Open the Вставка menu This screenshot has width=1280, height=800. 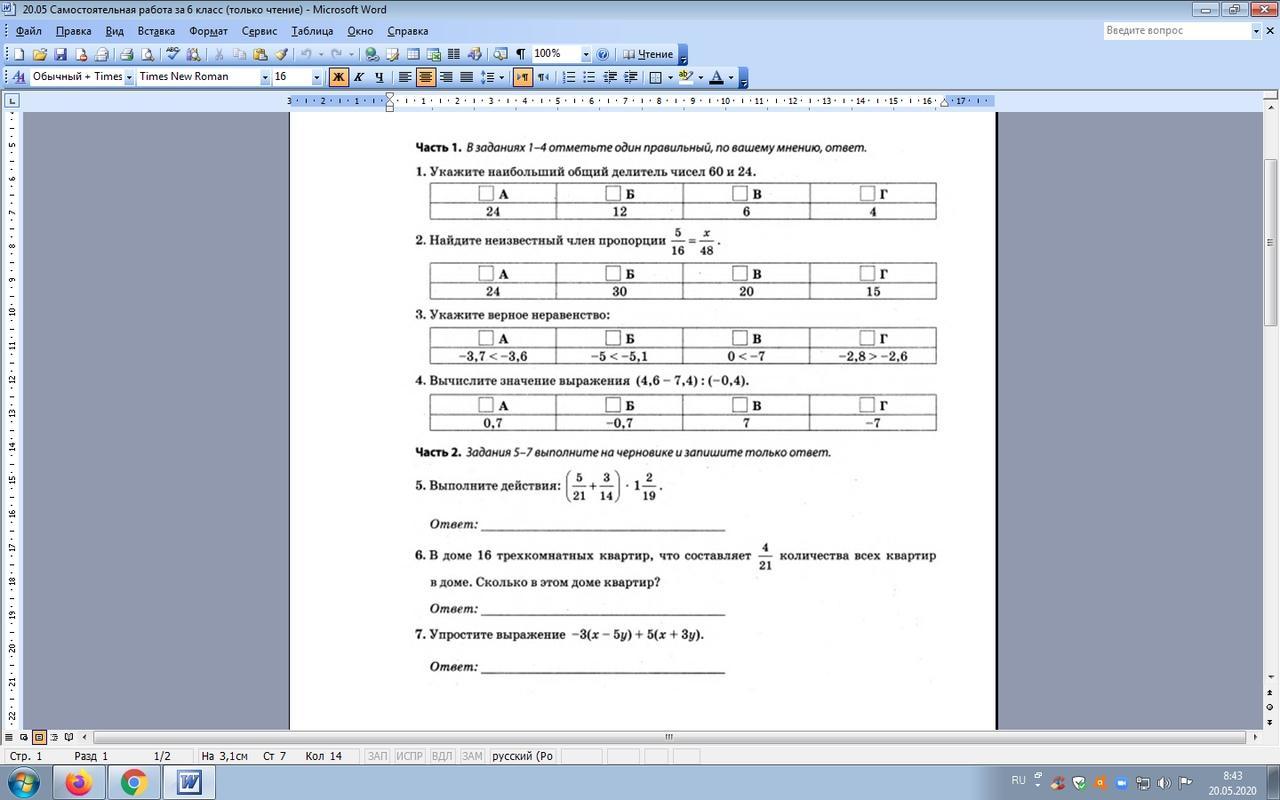156,31
